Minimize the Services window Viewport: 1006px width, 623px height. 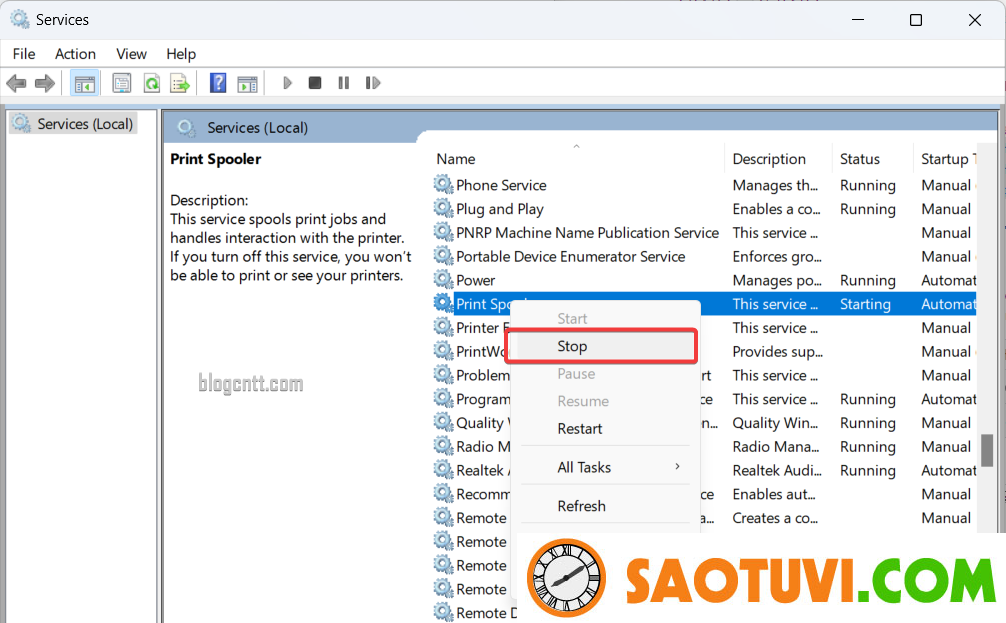(x=858, y=20)
